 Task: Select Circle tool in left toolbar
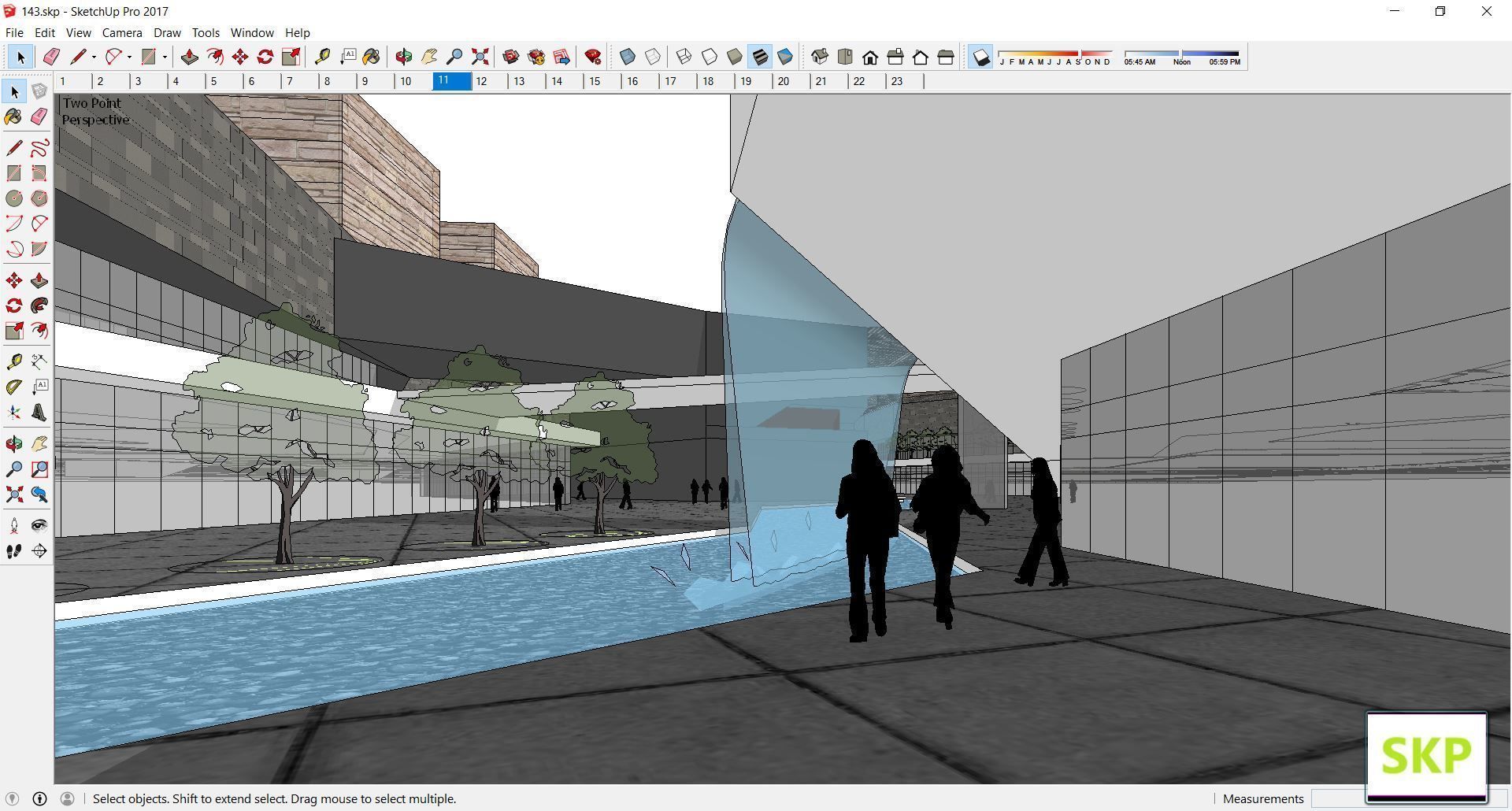(14, 198)
